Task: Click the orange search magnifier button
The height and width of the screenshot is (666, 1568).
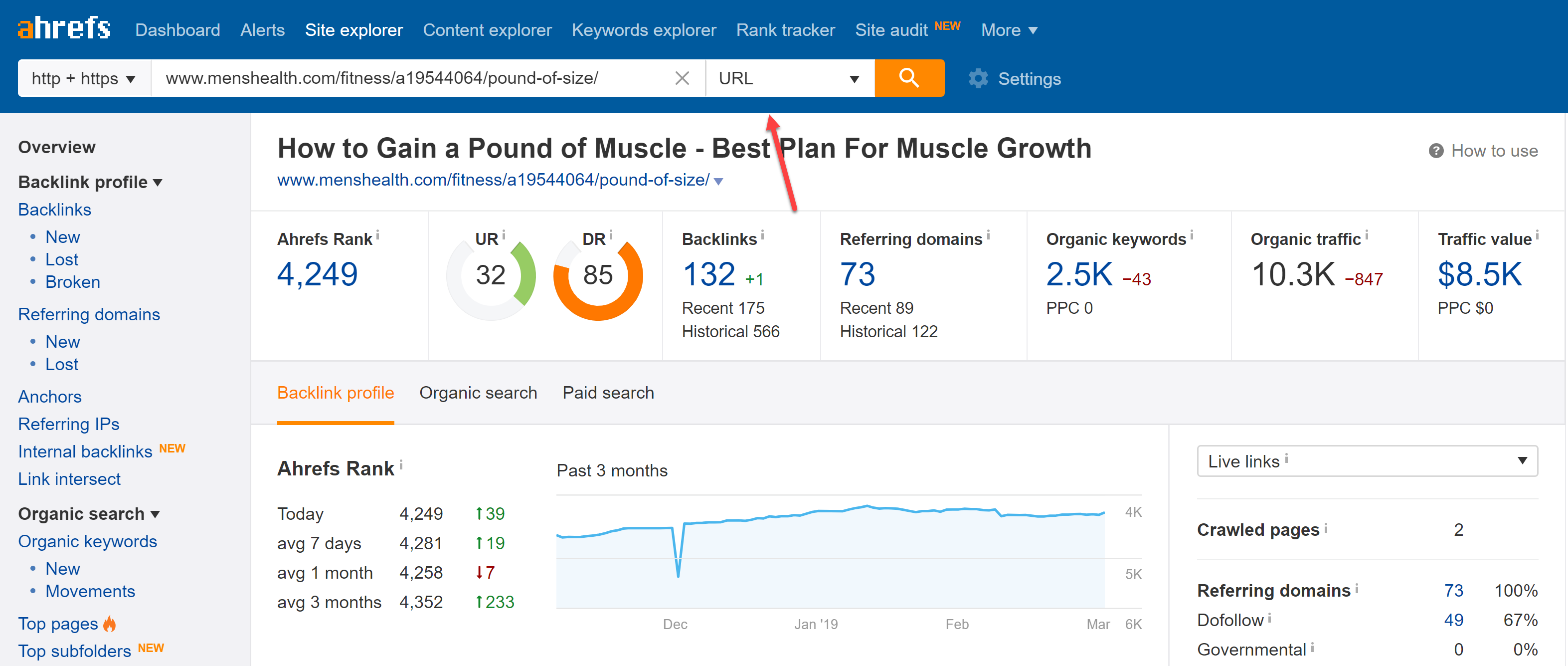Action: coord(909,78)
